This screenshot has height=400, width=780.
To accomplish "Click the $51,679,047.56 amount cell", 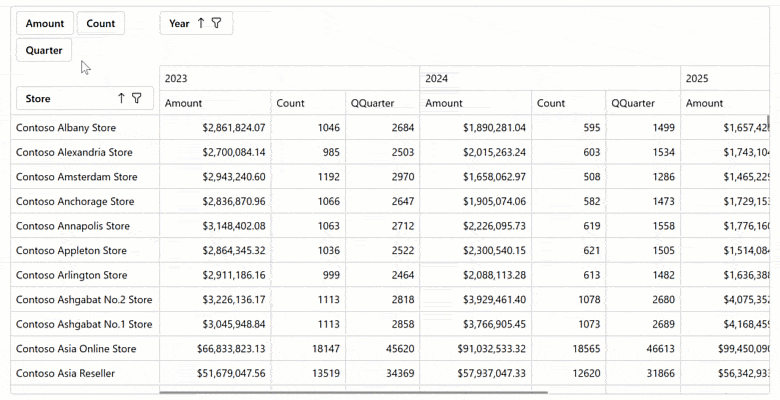I will coord(215,373).
